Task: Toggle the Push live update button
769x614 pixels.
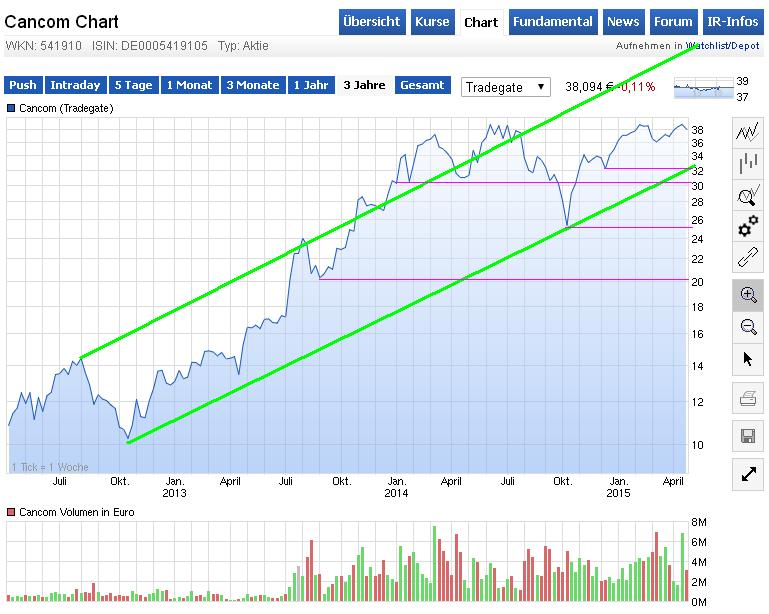Action: coord(23,86)
